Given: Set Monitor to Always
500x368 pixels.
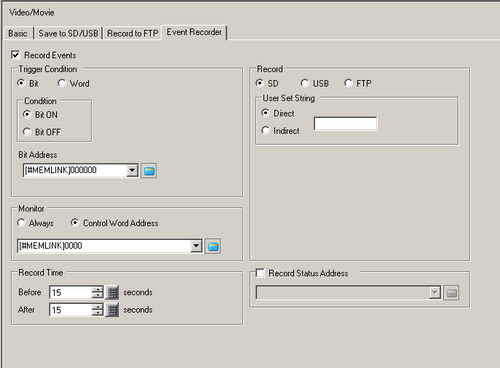Looking at the screenshot, I should [x=21, y=222].
